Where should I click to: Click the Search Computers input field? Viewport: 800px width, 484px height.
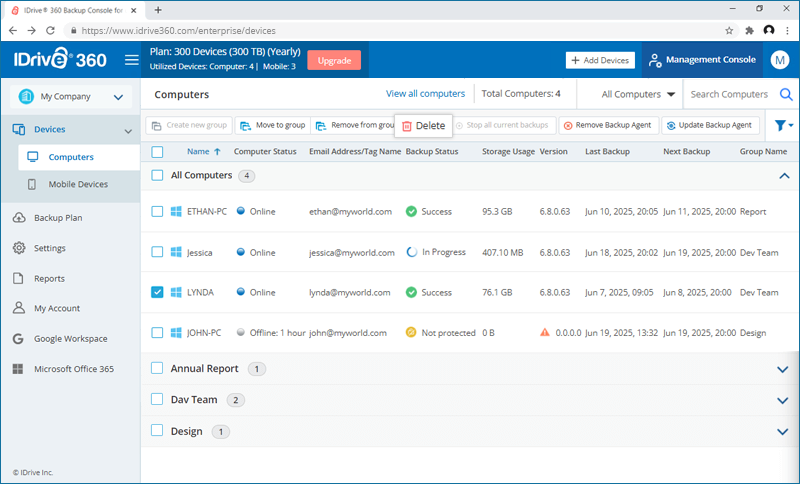pyautogui.click(x=730, y=95)
